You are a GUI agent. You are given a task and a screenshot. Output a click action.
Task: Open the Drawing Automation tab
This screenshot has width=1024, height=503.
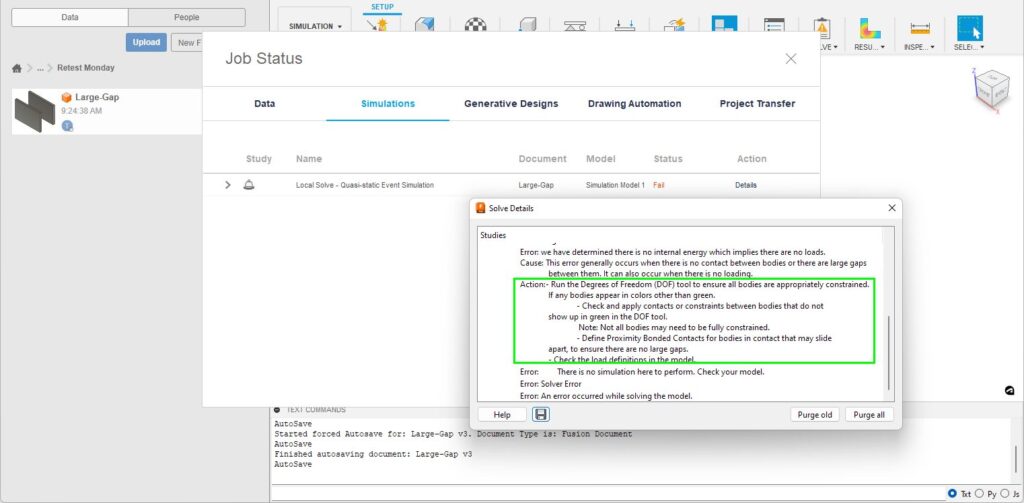(635, 103)
